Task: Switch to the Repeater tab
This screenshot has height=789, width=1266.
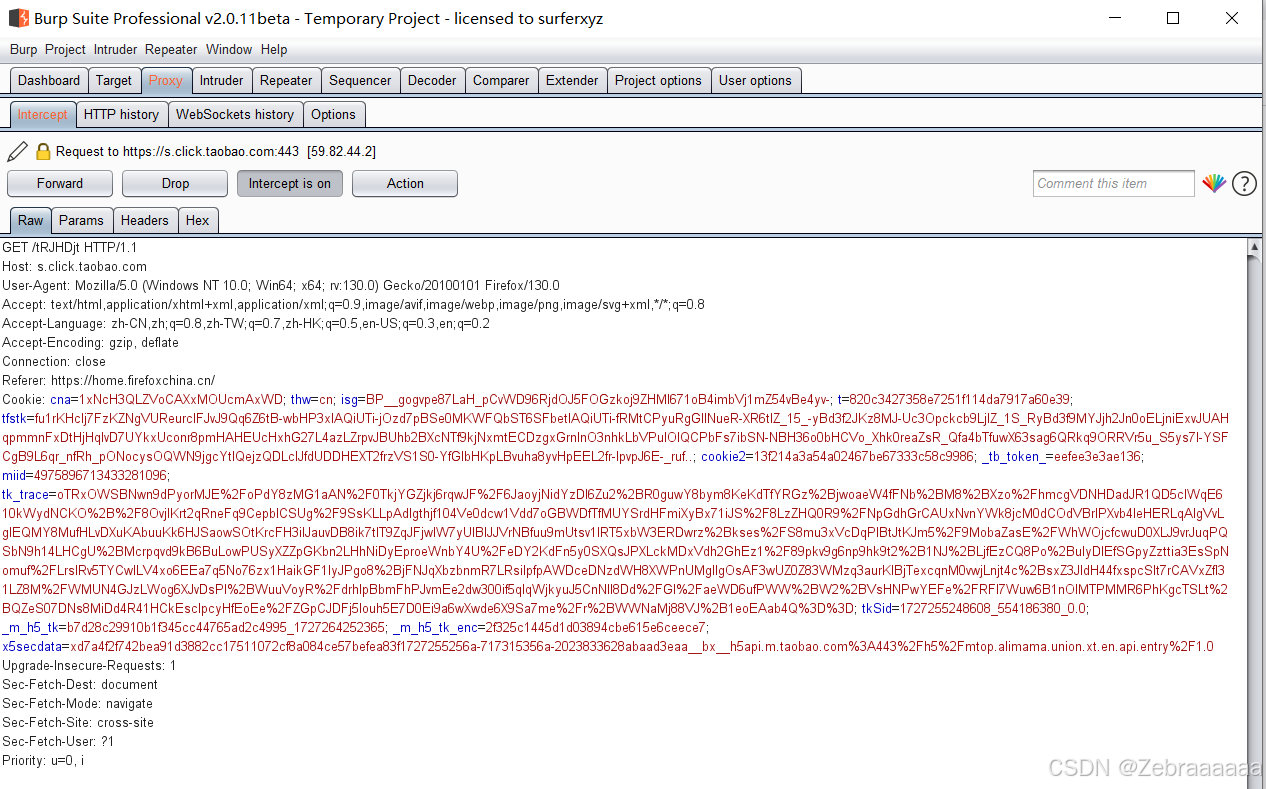Action: point(286,80)
